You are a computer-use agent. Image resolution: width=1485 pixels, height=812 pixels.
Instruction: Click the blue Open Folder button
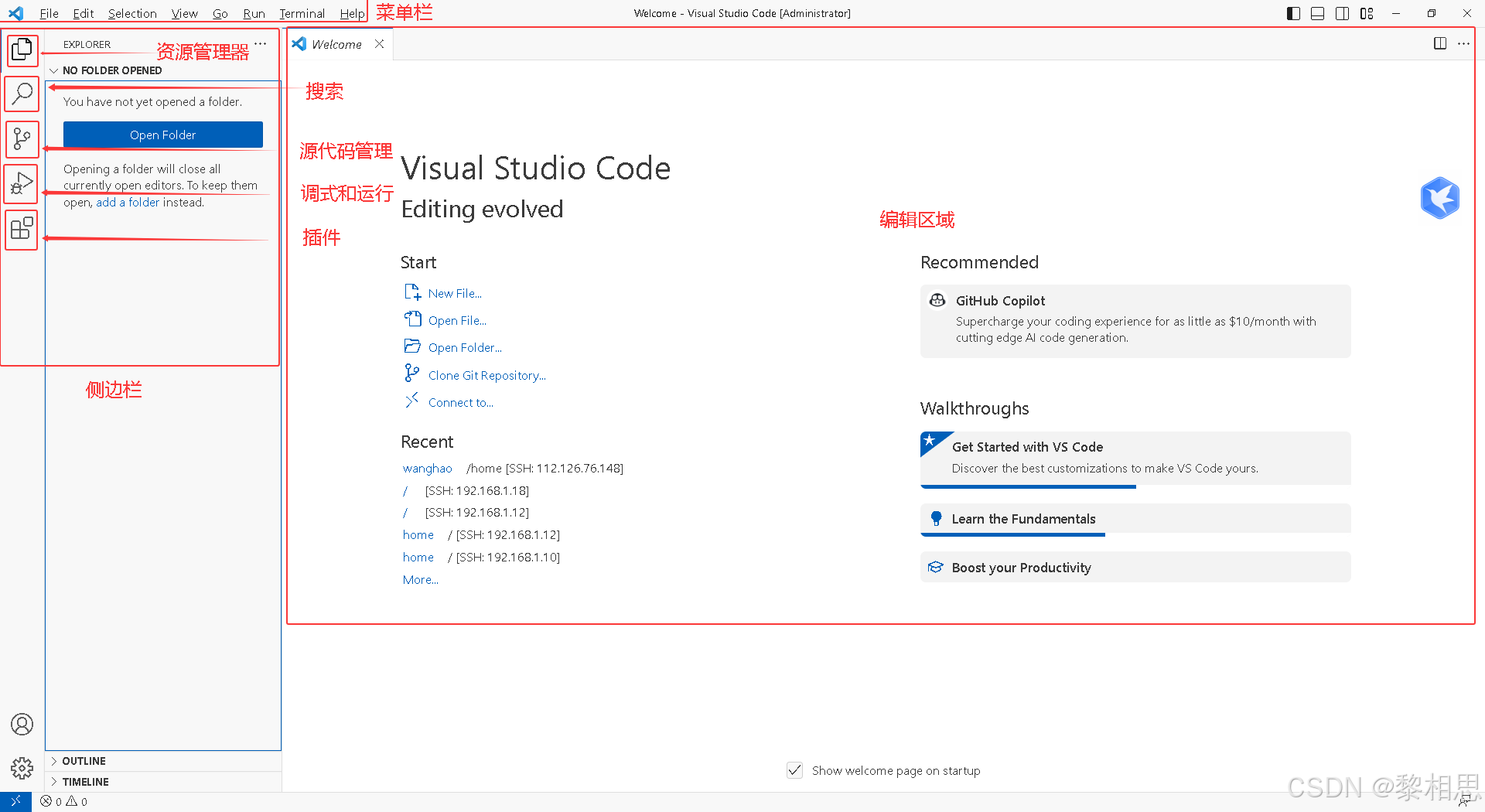[163, 135]
